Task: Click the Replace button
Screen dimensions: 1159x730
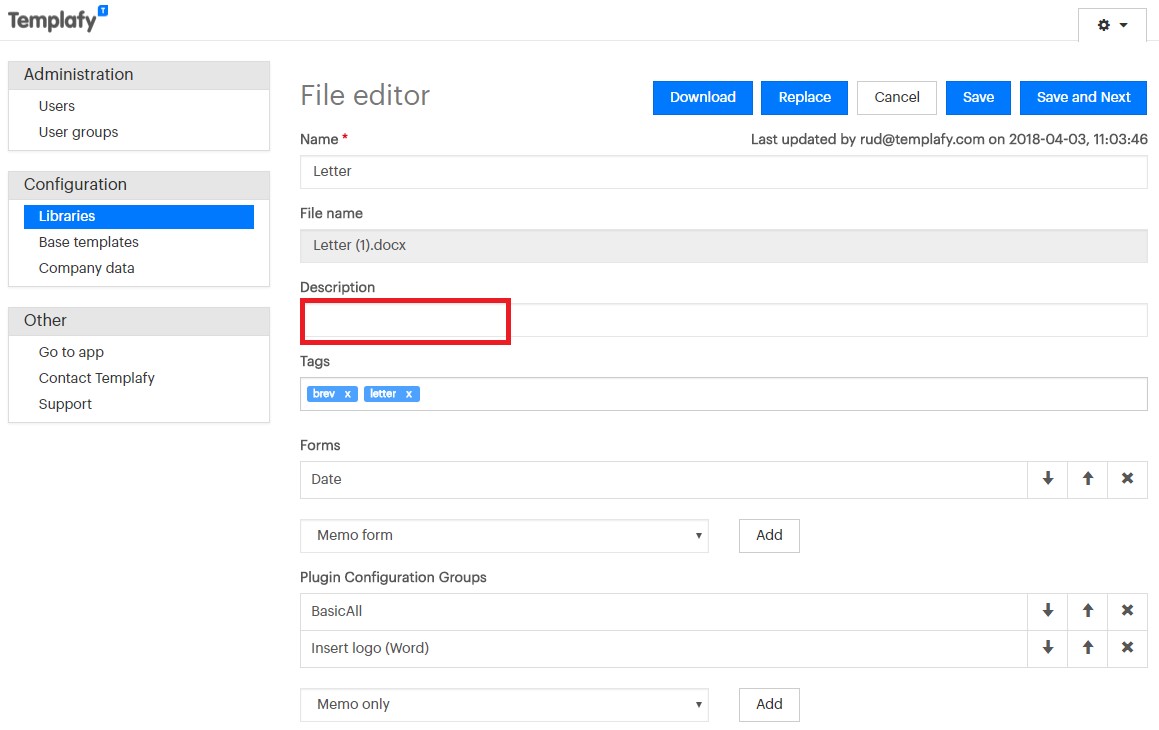Action: coord(804,98)
